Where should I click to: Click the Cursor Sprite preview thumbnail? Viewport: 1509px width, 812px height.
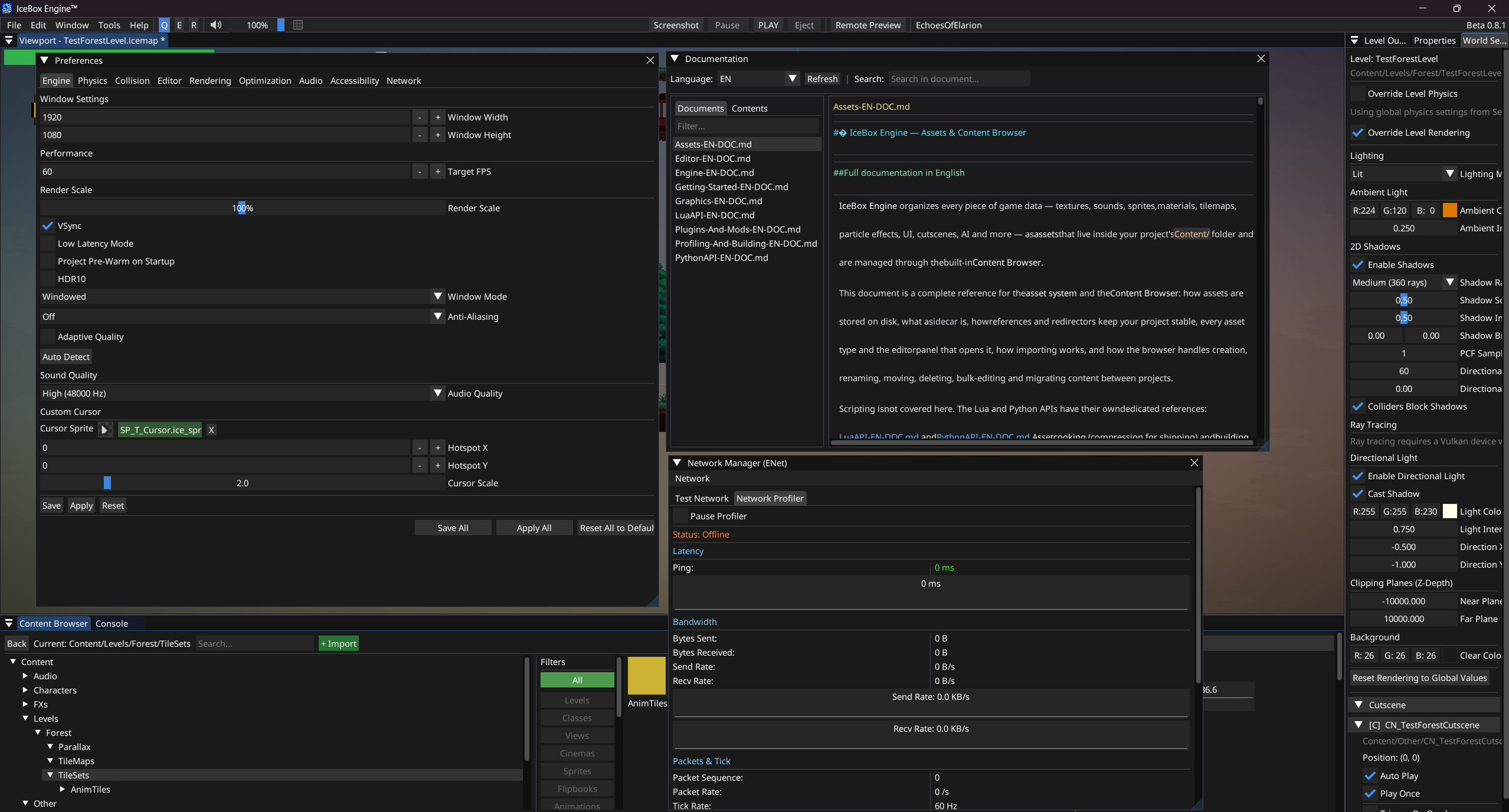tap(105, 430)
